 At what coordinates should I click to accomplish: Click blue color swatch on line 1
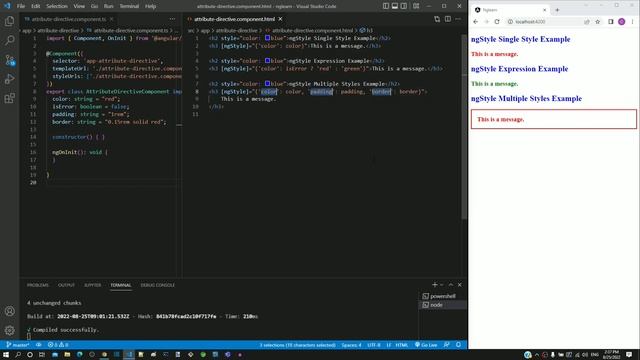267,38
